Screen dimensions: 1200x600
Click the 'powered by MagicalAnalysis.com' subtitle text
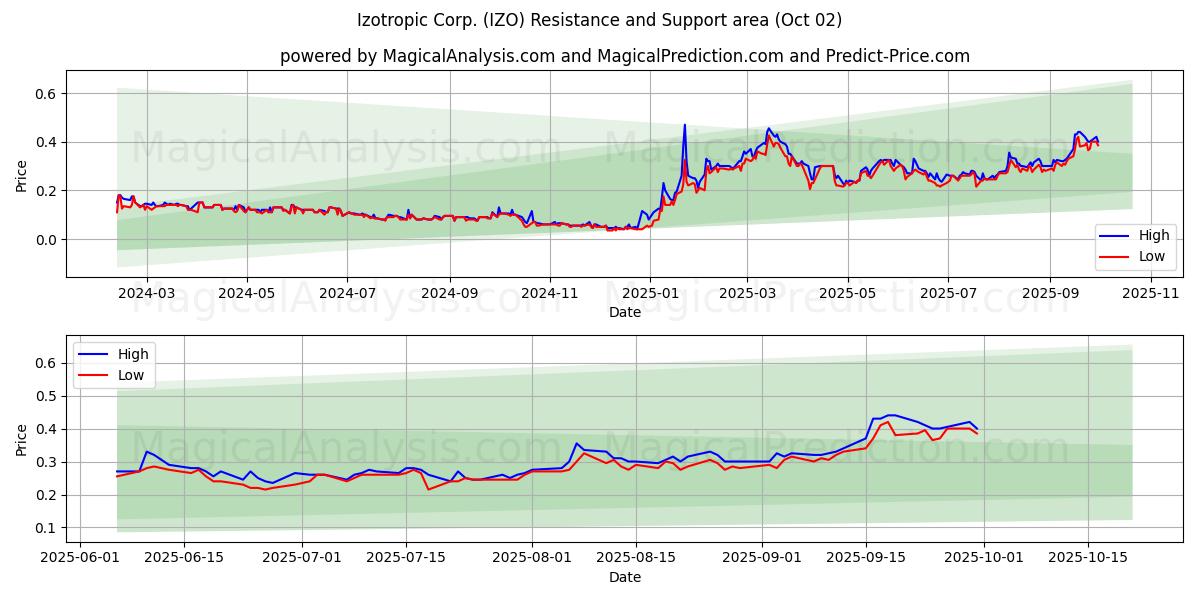[417, 56]
